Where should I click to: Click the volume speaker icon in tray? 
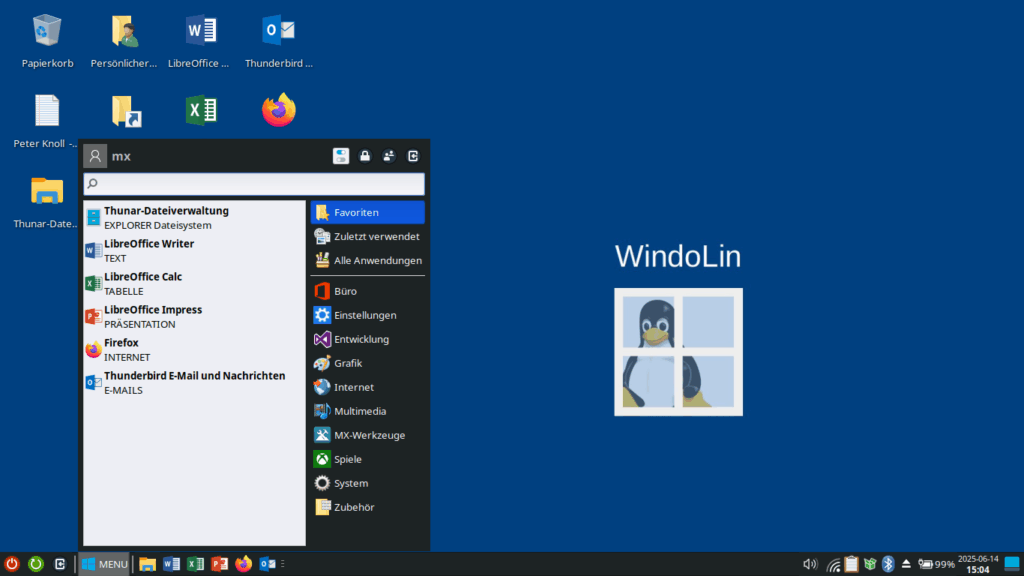(810, 564)
